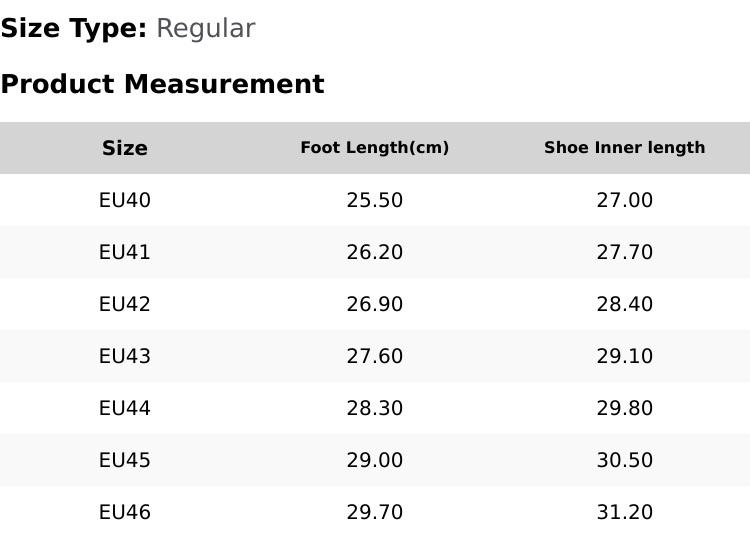This screenshot has height=538, width=750.
Task: Select the EU42 size cell
Action: click(125, 304)
